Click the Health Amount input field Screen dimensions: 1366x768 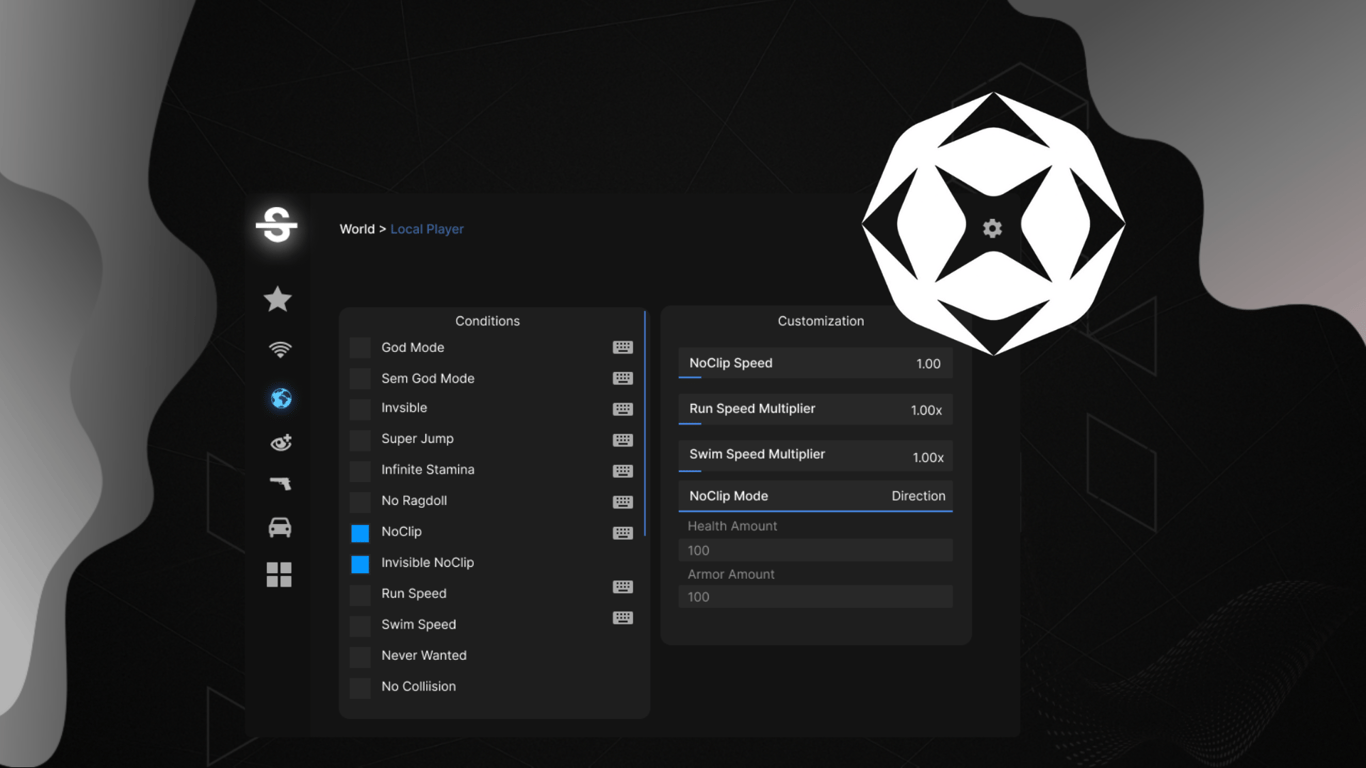pyautogui.click(x=815, y=550)
